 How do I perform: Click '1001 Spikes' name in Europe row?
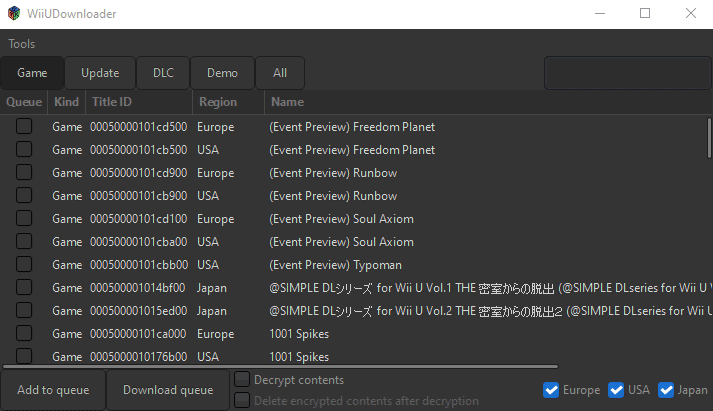299,334
